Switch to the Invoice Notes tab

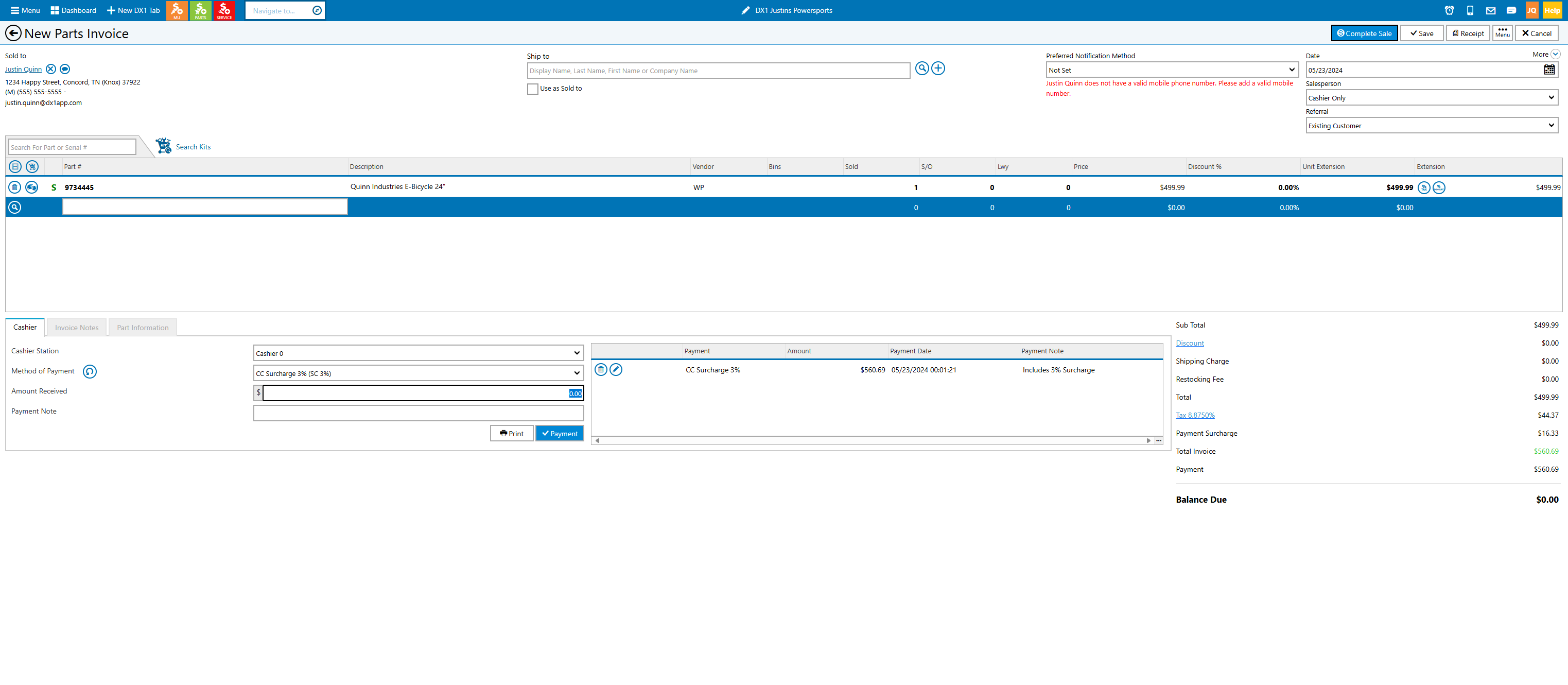click(x=76, y=327)
